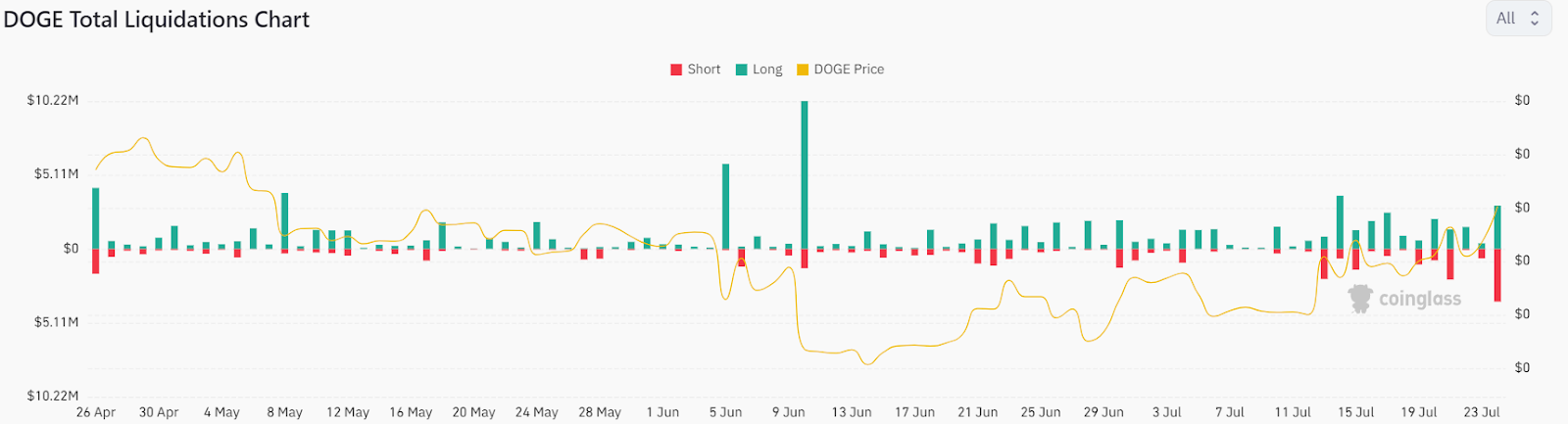Select the large red short bar at 23 Jul

coord(1497,275)
